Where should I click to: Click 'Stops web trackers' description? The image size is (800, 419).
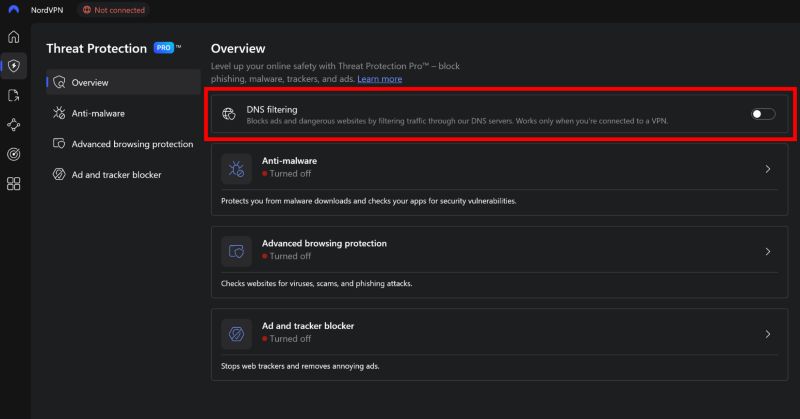coord(300,366)
